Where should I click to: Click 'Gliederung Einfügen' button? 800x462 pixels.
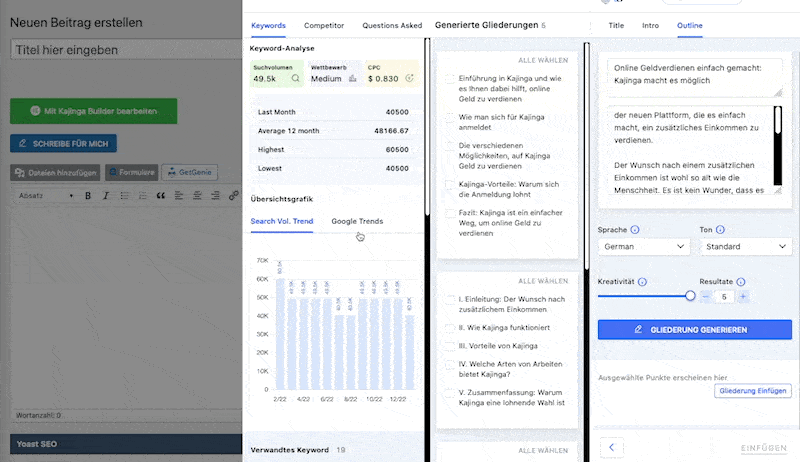pyautogui.click(x=753, y=391)
